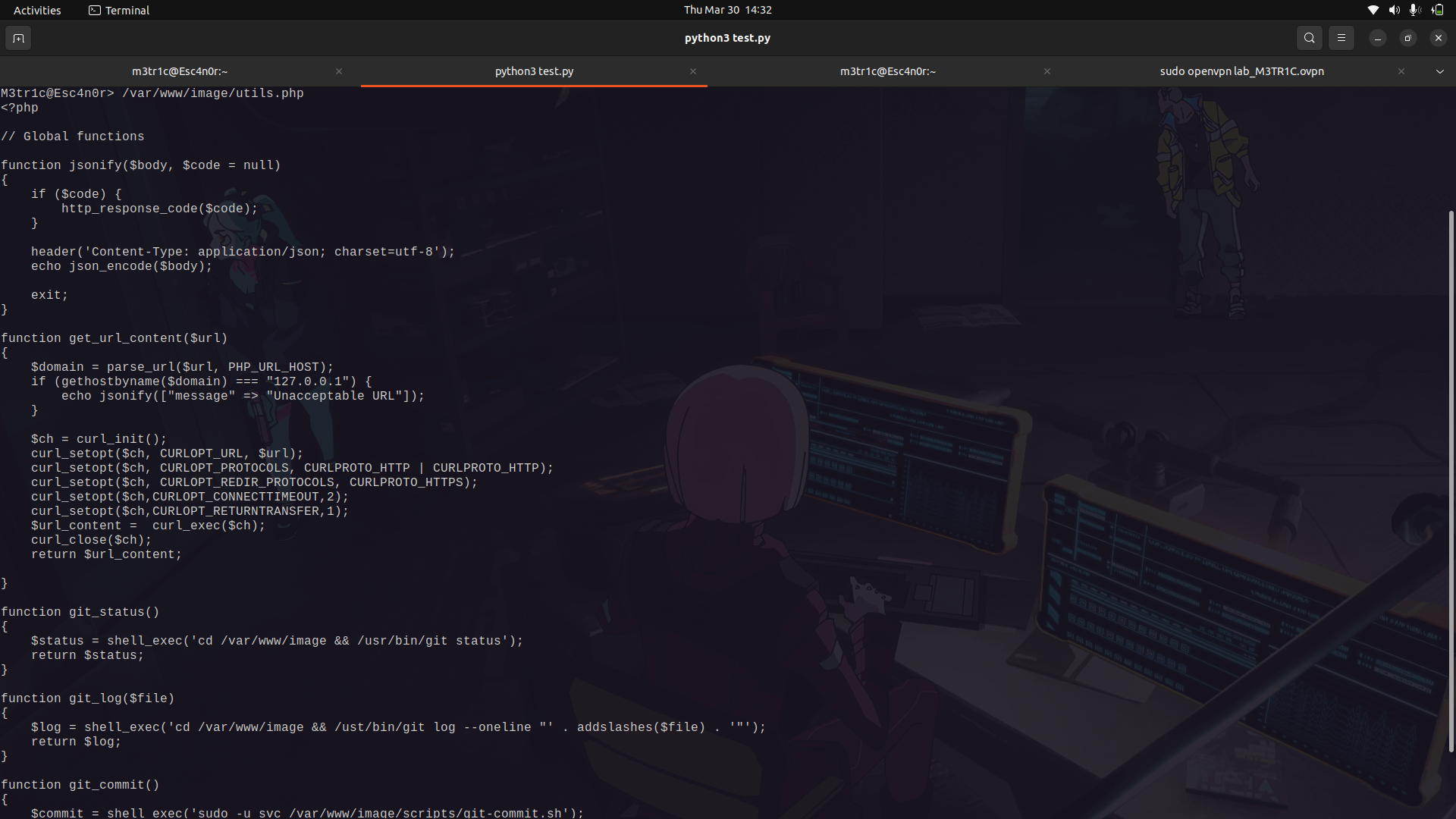Click the Terminal app icon in the top bar

click(96, 10)
